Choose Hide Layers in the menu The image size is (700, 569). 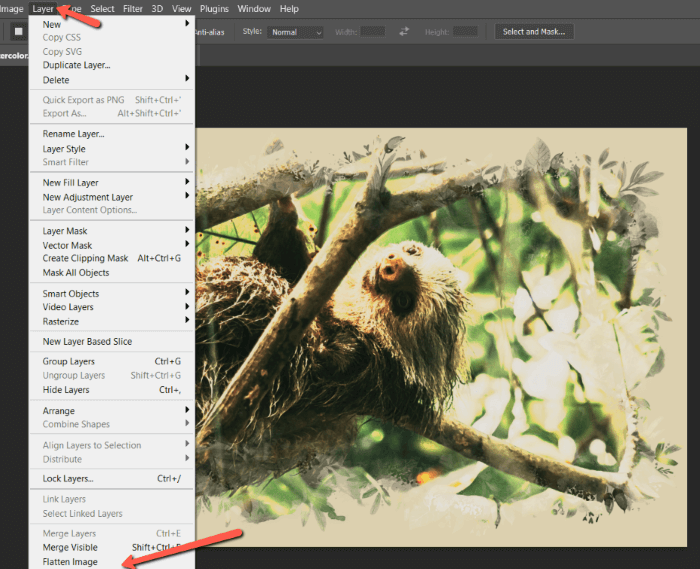coord(66,390)
